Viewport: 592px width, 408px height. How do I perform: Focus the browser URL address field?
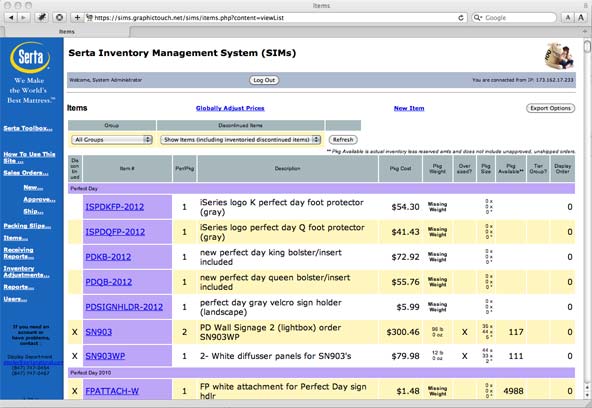(273, 18)
